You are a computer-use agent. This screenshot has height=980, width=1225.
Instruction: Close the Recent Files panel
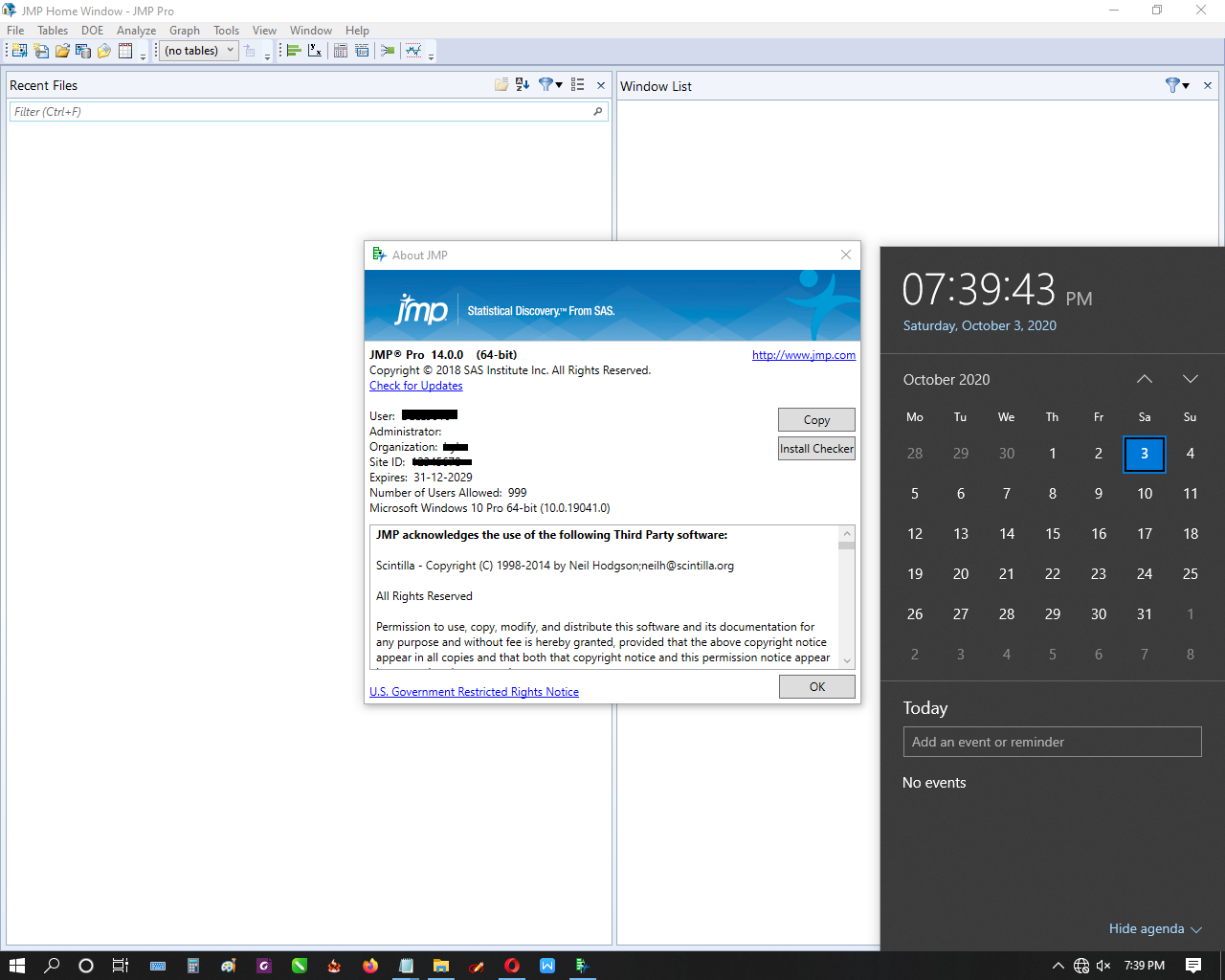pyautogui.click(x=601, y=85)
